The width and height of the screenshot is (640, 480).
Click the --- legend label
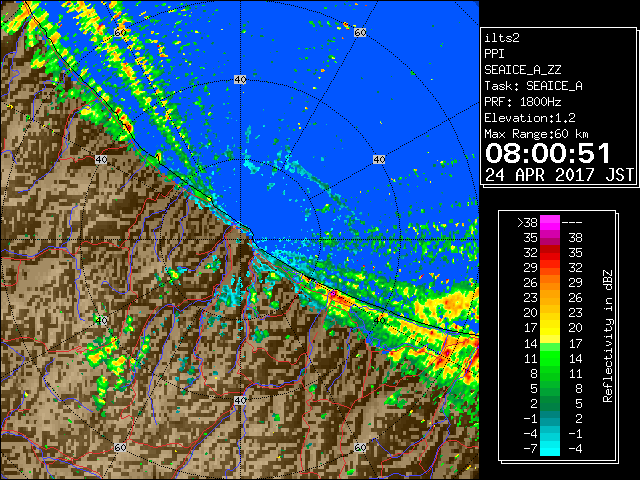click(x=572, y=223)
